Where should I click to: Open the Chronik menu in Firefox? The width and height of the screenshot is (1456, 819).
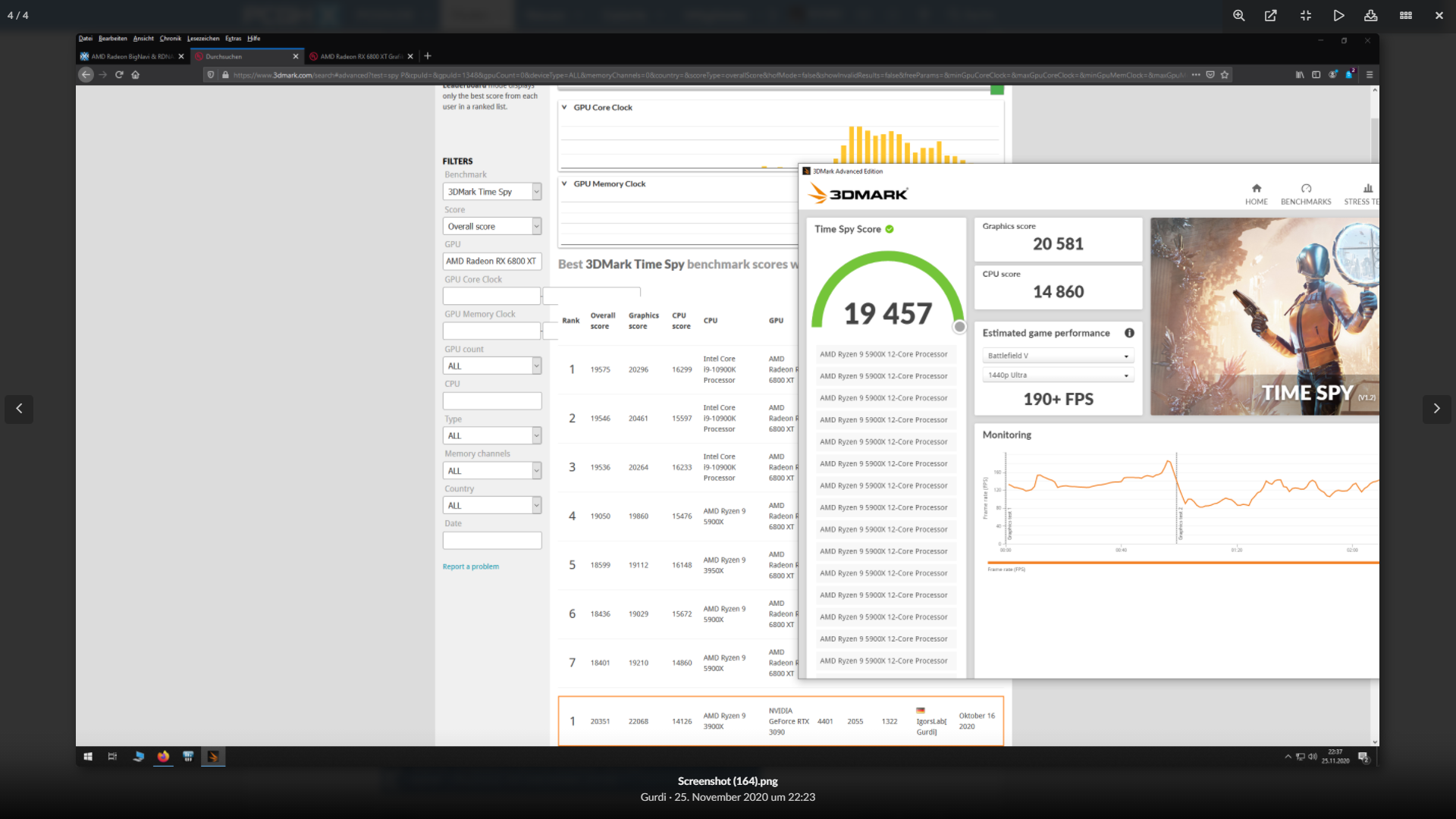(x=170, y=39)
